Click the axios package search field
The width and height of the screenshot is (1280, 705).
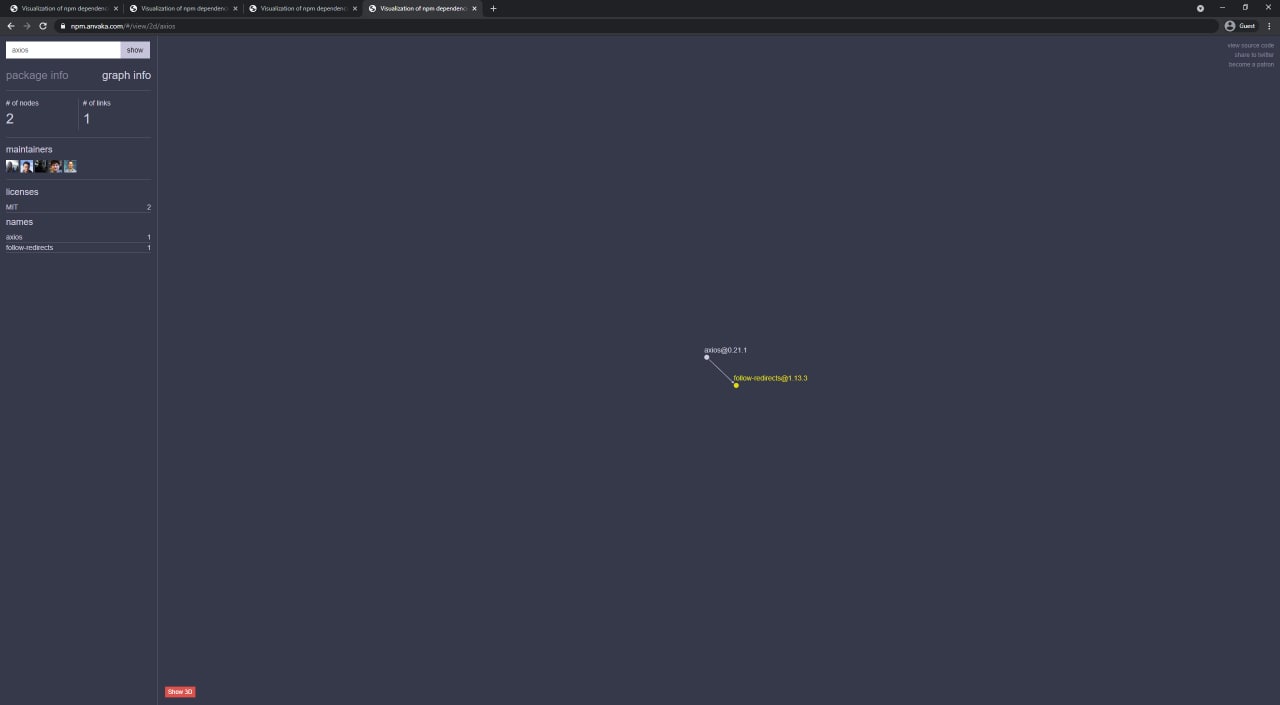tap(63, 50)
